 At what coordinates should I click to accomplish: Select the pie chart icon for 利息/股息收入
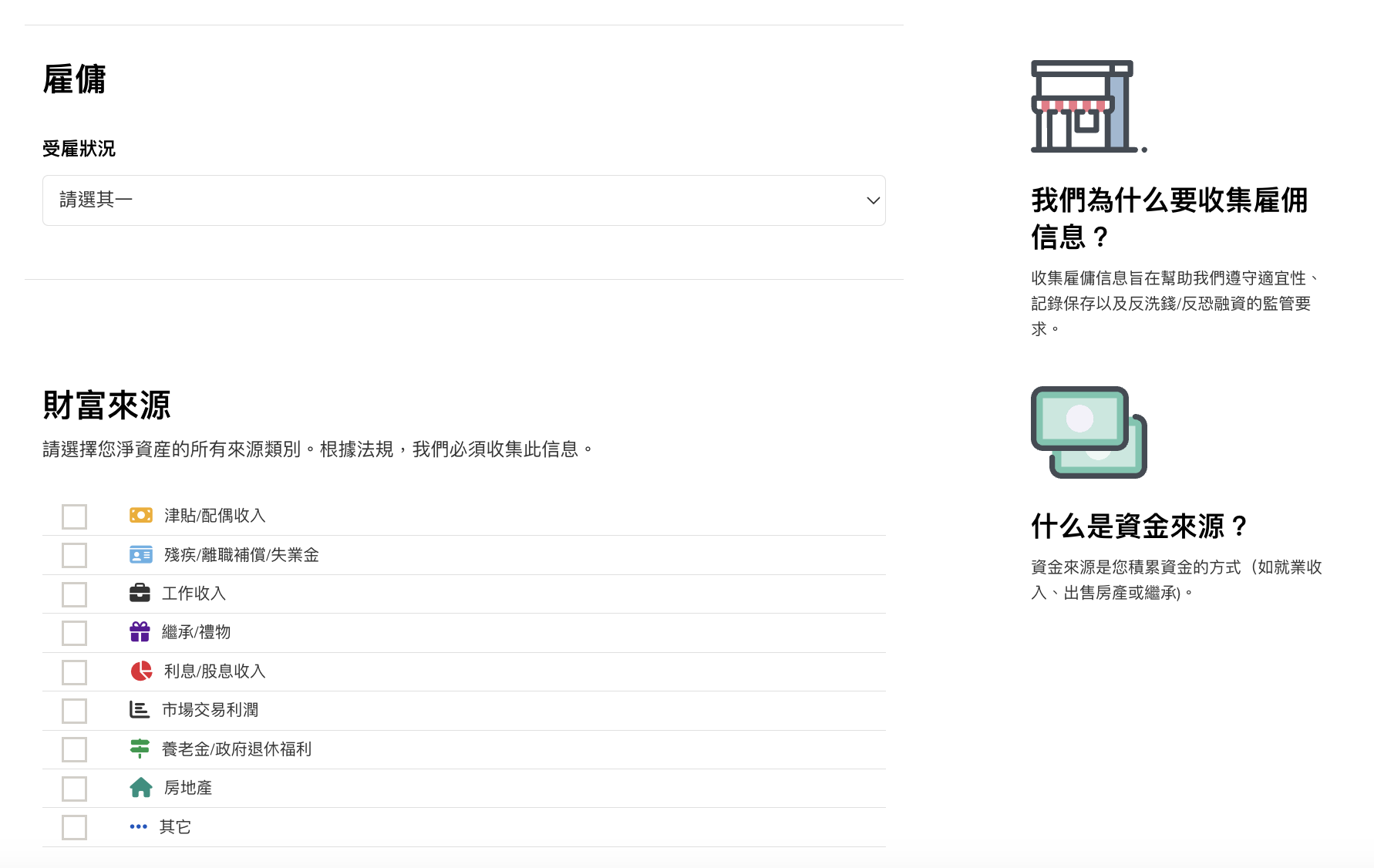point(140,671)
